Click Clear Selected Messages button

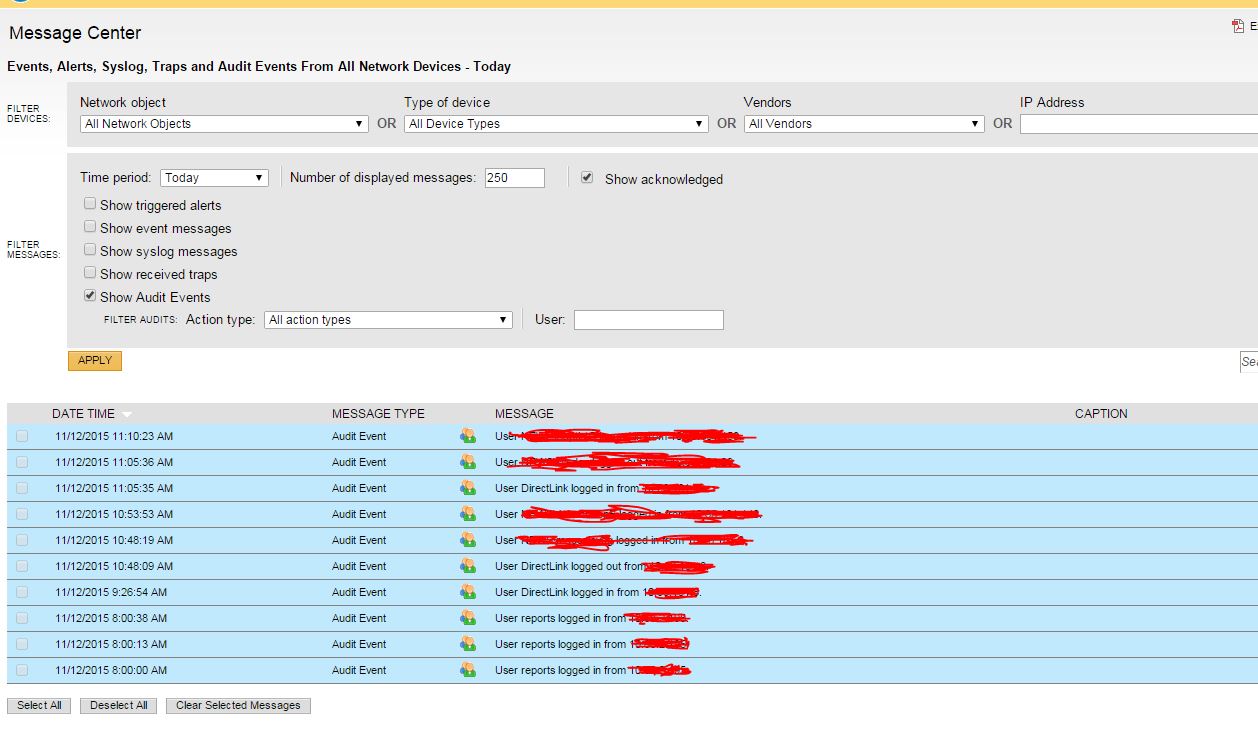pos(238,705)
